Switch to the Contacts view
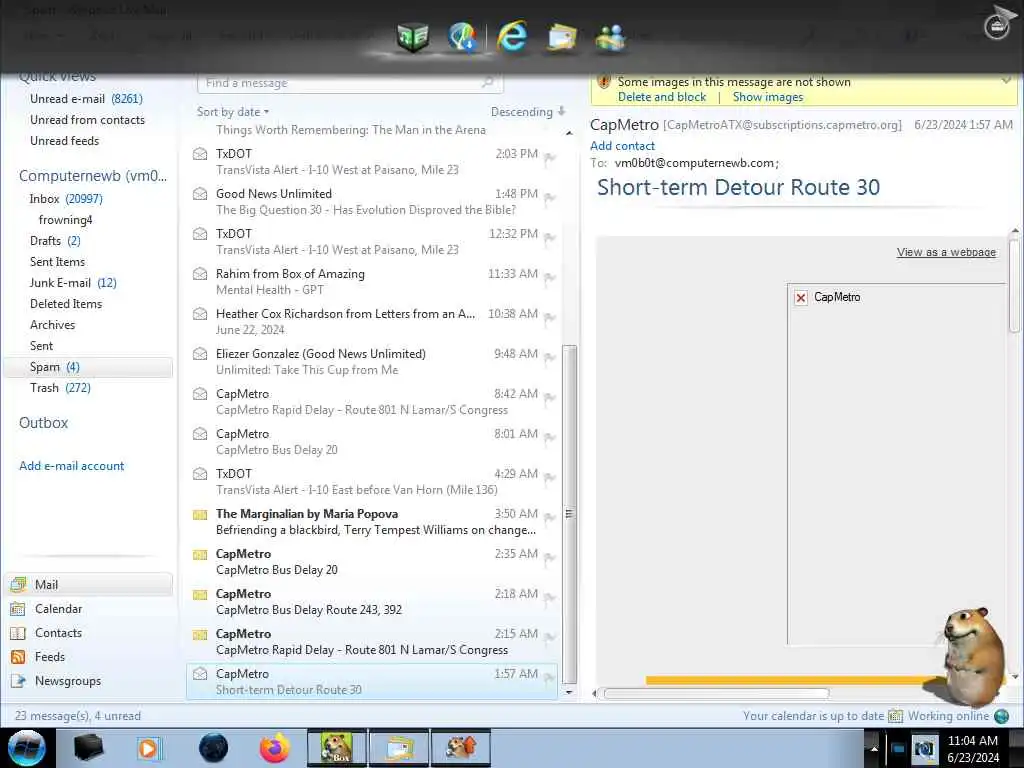The height and width of the screenshot is (768, 1024). point(89,633)
